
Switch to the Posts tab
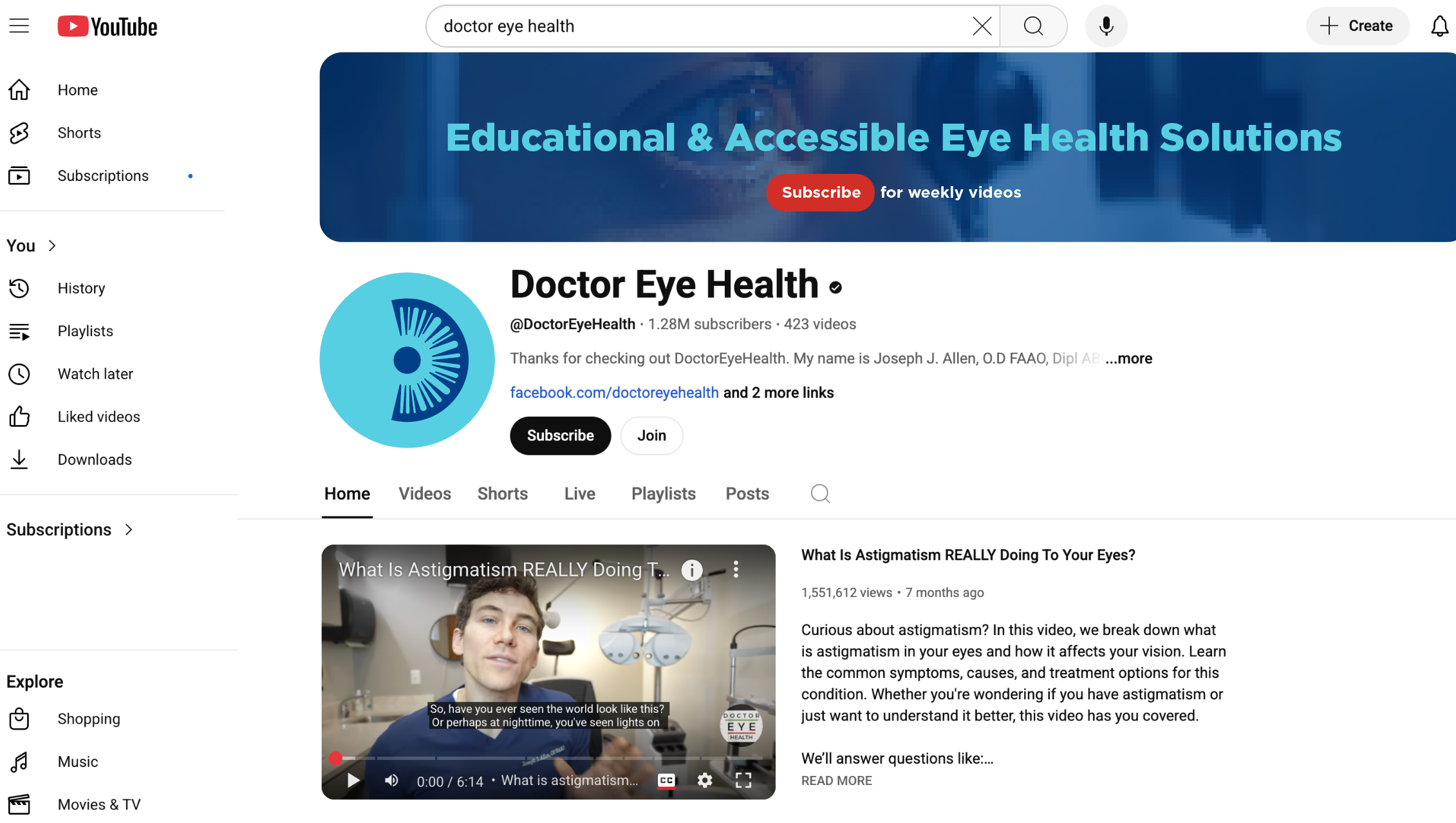coord(747,494)
